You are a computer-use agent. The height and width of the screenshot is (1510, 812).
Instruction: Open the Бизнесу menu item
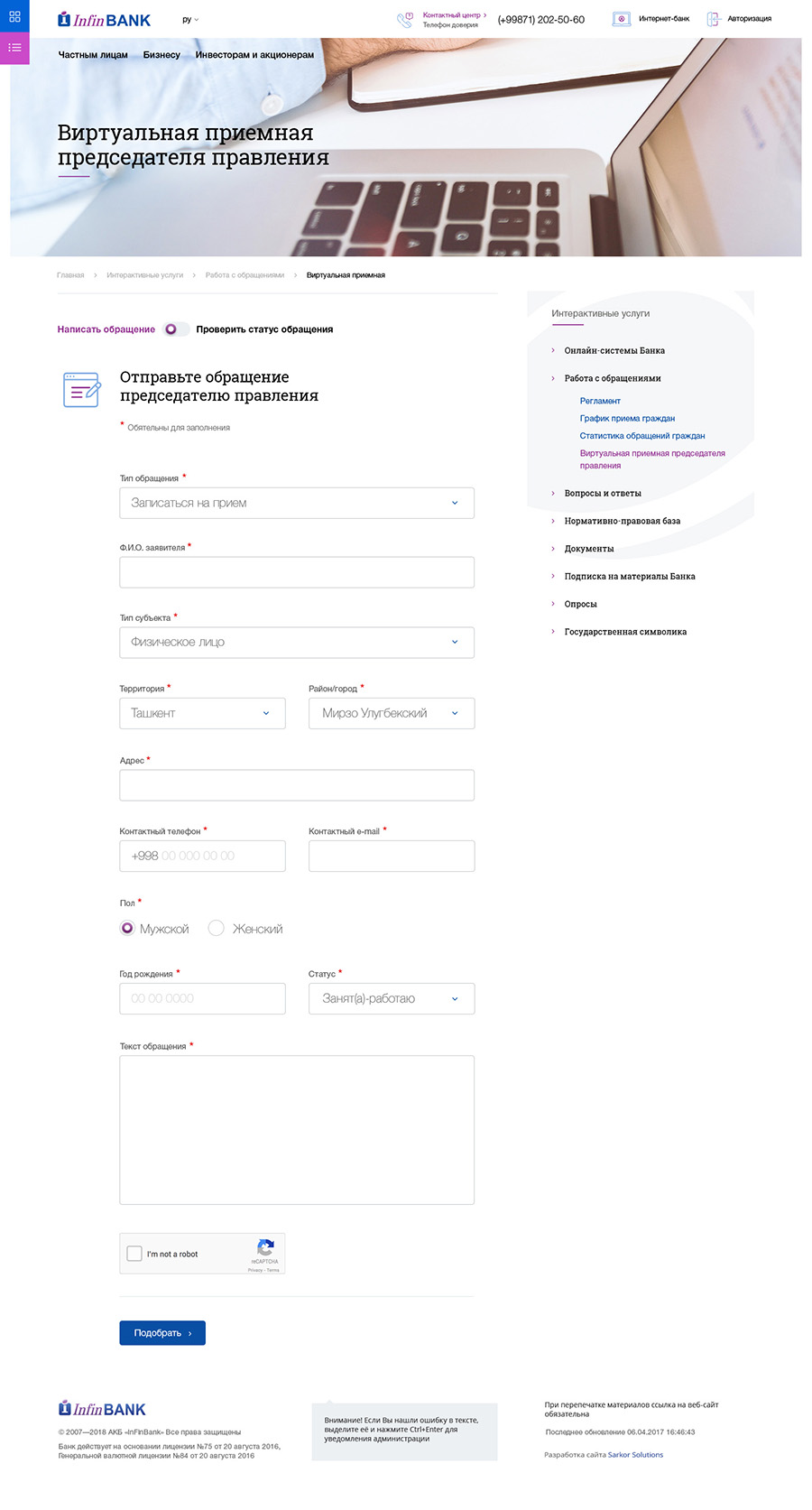click(161, 55)
